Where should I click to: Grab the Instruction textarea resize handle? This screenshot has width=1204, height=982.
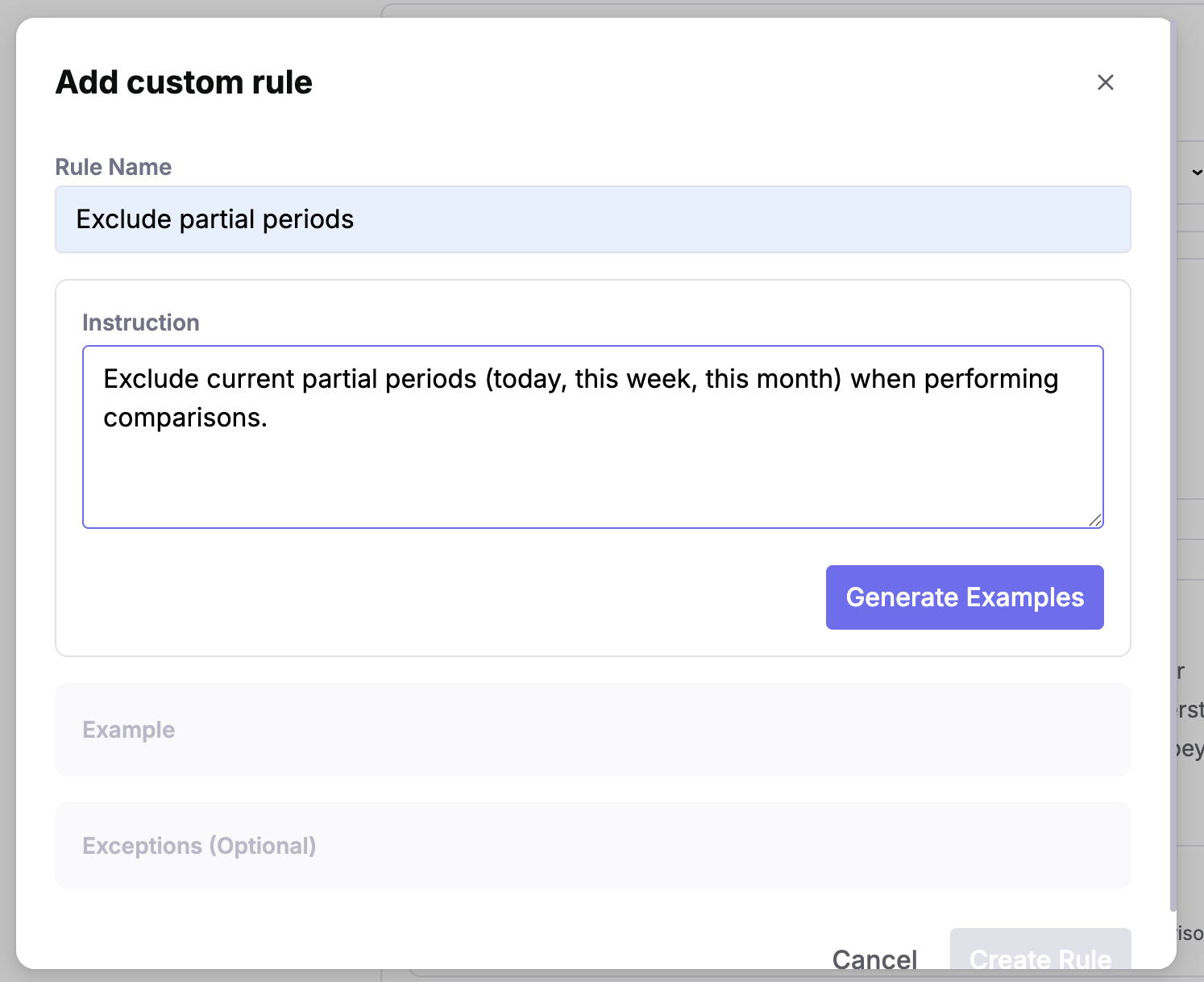tap(1095, 520)
